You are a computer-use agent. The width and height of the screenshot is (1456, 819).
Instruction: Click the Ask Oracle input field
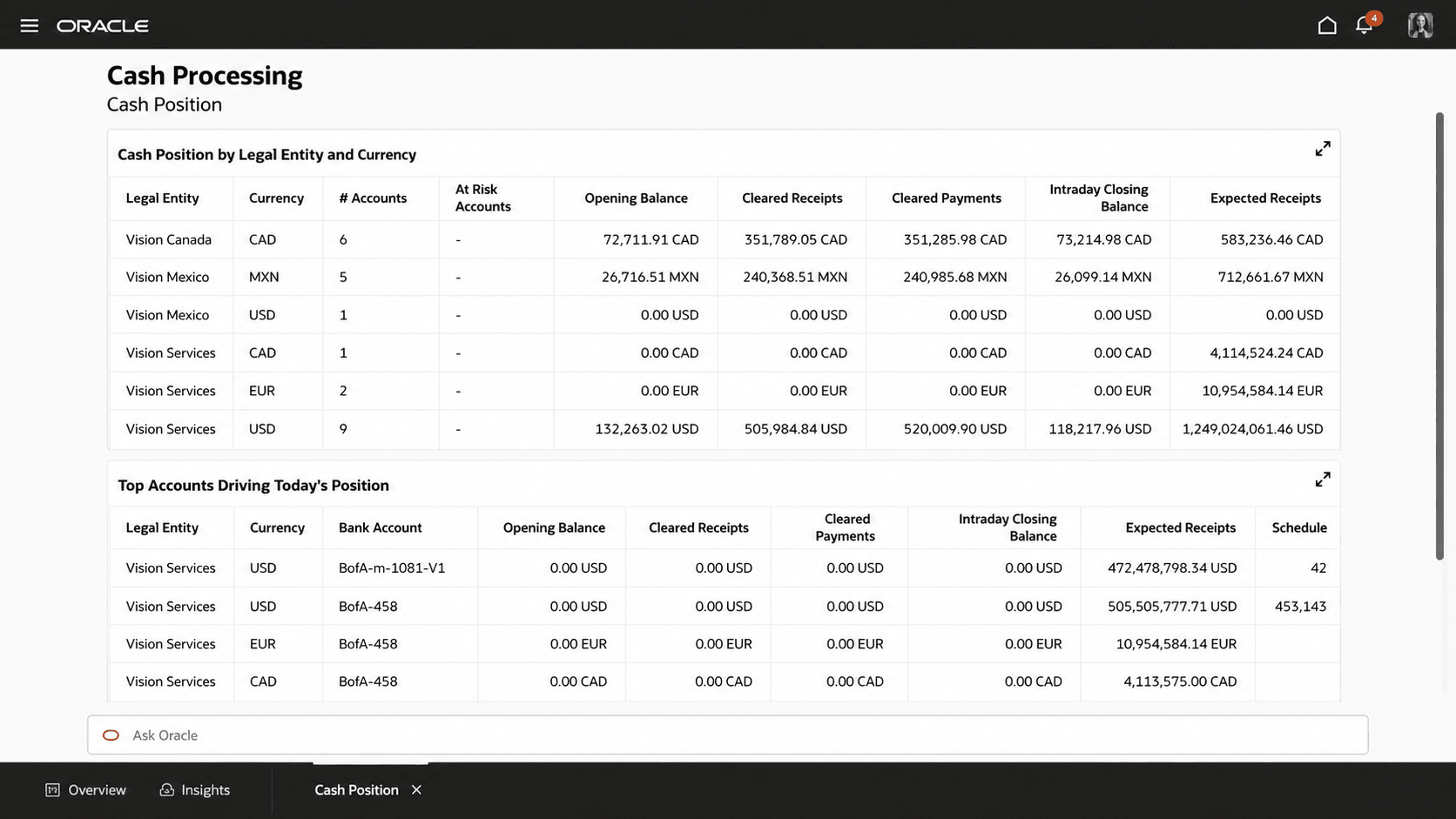pos(727,735)
